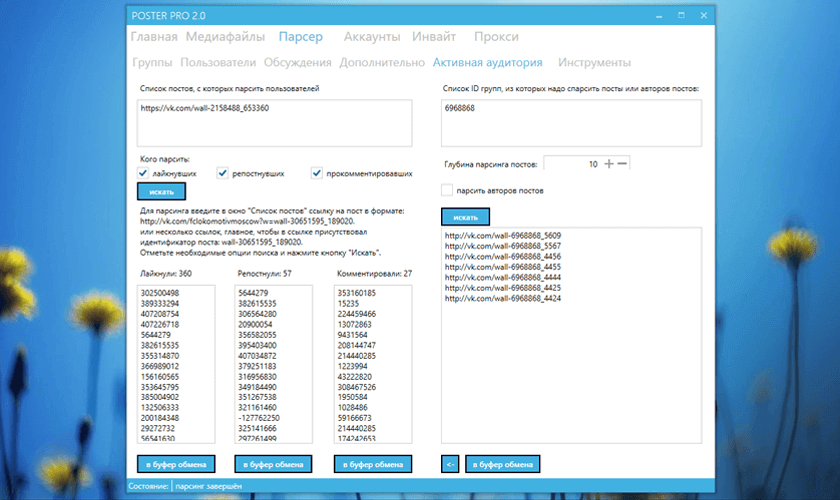Open the Обсуждения sub-tab
The width and height of the screenshot is (840, 500).
click(297, 62)
